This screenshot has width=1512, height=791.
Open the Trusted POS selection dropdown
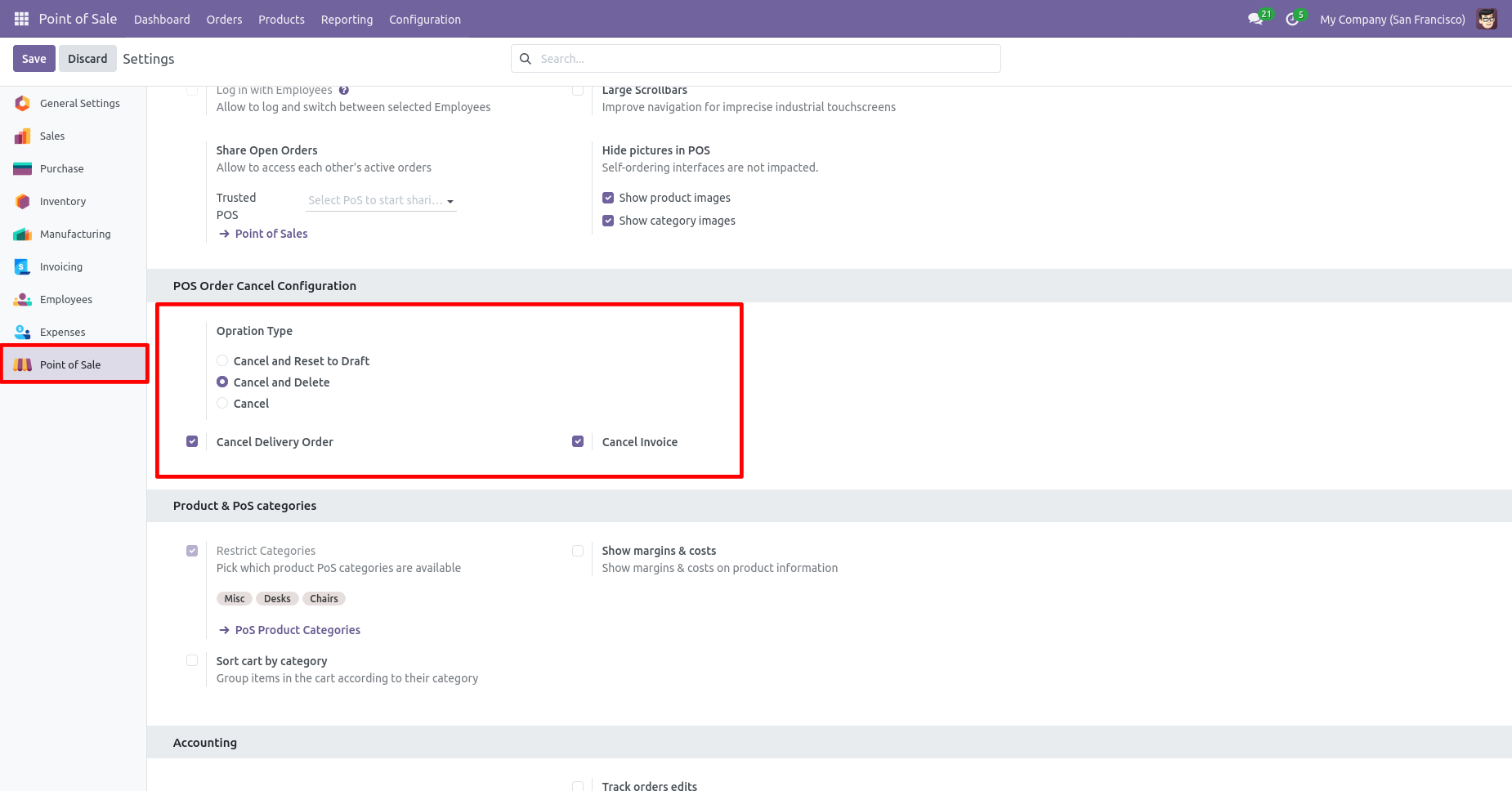tap(381, 200)
